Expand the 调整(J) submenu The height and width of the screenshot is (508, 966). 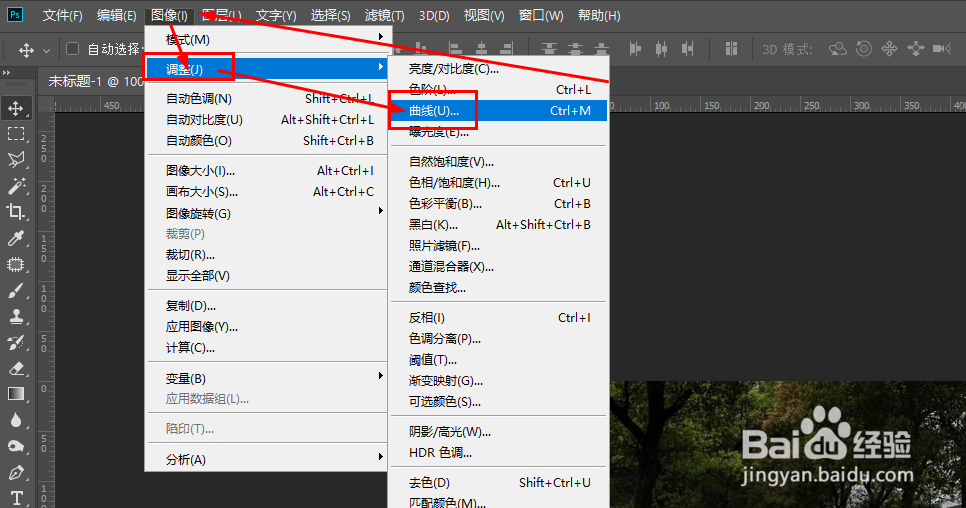pyautogui.click(x=266, y=67)
